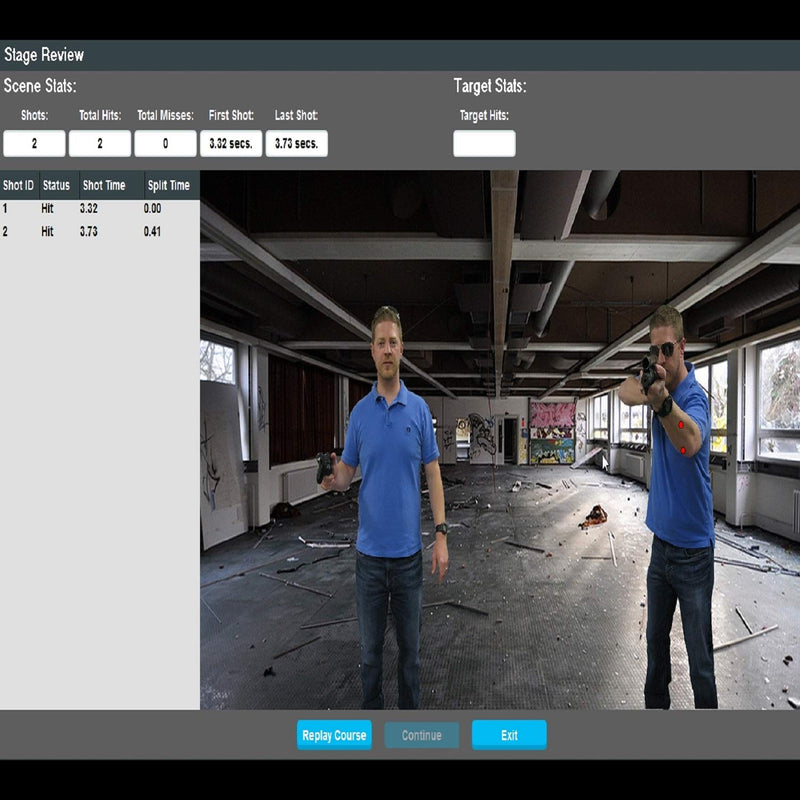Click the Split Time column header
This screenshot has width=800, height=800.
(168, 185)
